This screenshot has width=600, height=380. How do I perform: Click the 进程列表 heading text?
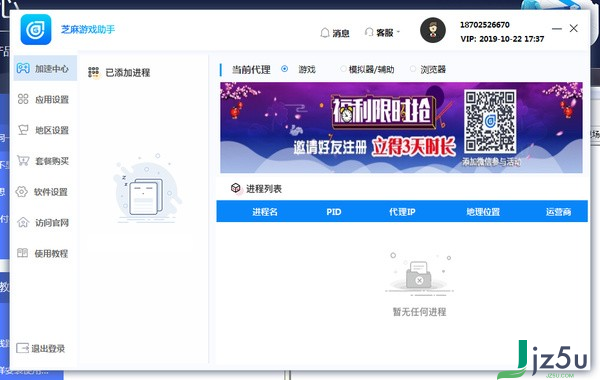pos(264,189)
